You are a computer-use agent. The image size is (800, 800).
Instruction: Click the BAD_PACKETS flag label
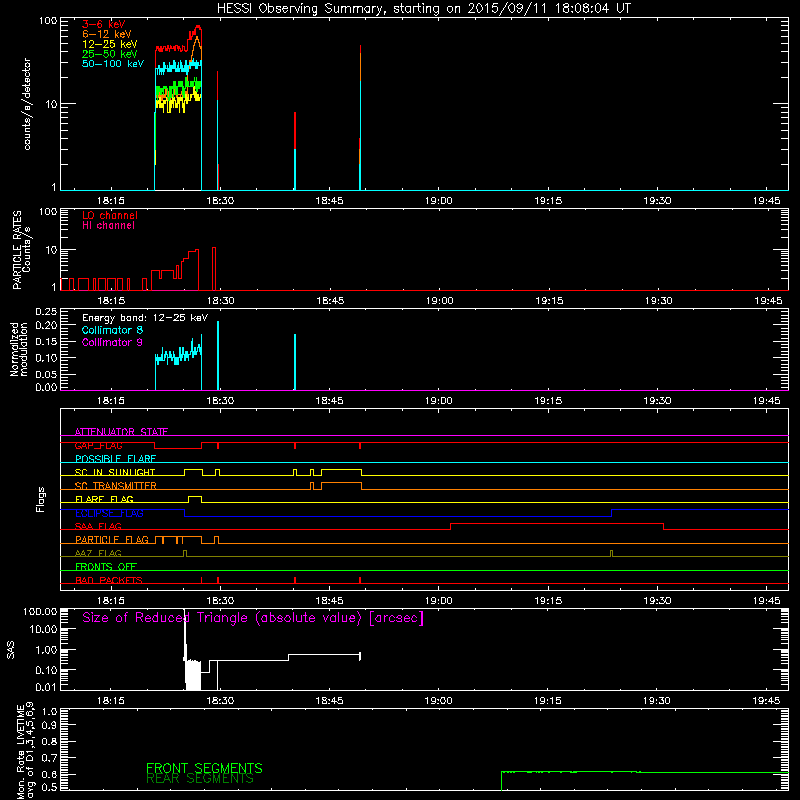pos(109,580)
